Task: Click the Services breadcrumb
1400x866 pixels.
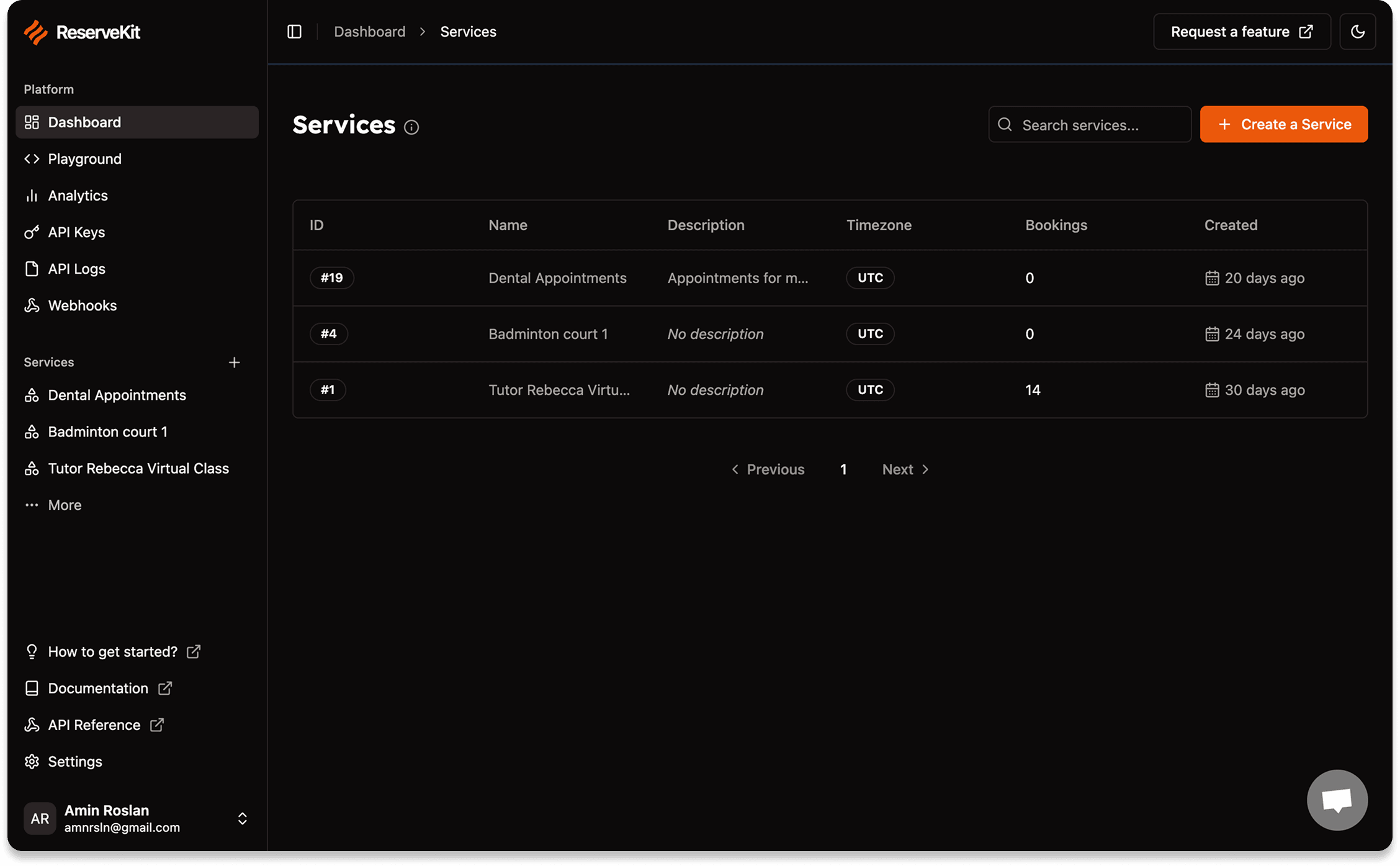Action: (468, 32)
